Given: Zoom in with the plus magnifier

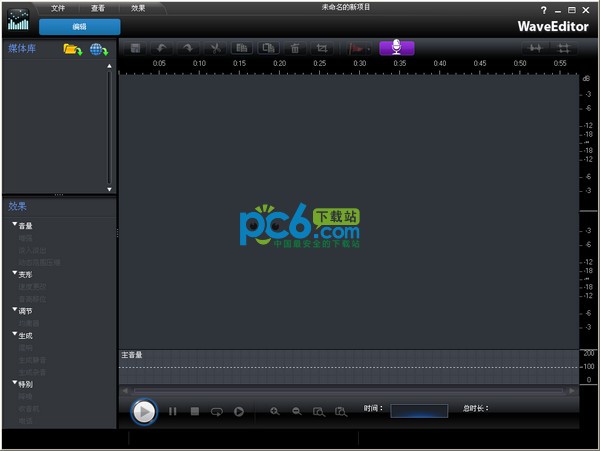Looking at the screenshot, I should click(x=274, y=411).
